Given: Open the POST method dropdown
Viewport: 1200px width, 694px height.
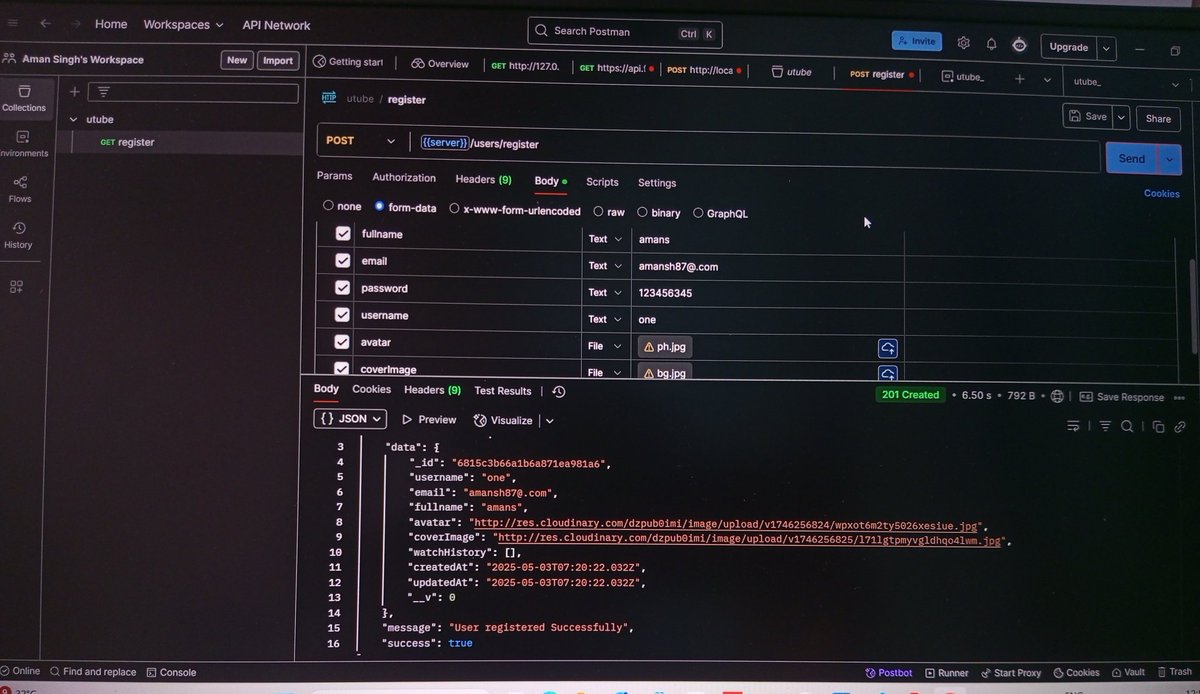Looking at the screenshot, I should pos(360,141).
